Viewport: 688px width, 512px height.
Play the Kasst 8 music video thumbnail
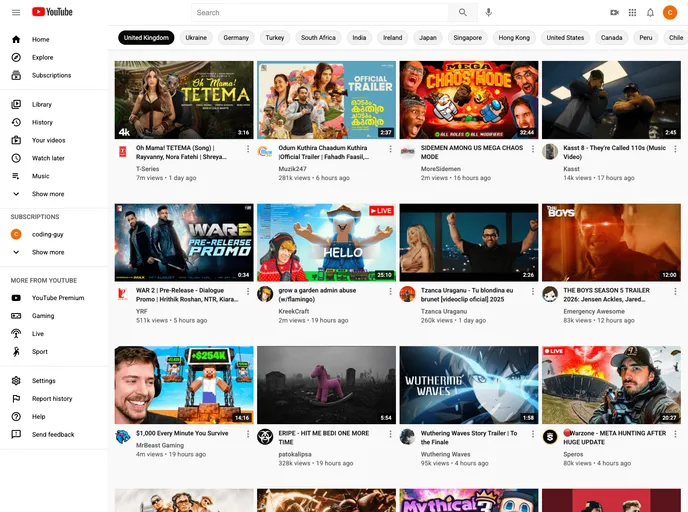(x=611, y=100)
